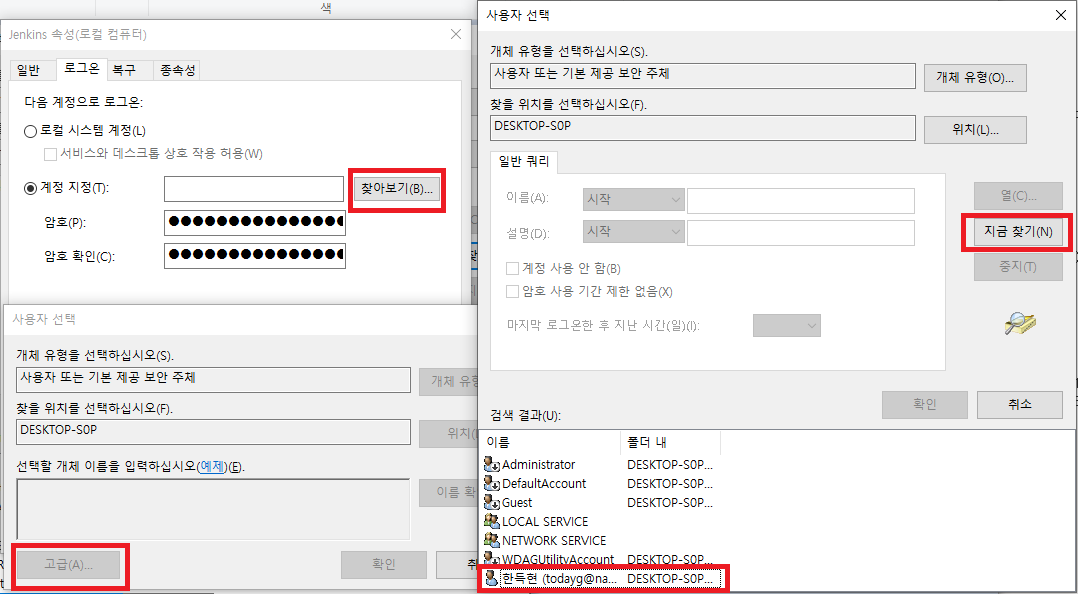Viewport: 1078px width, 595px height.
Task: Click 이름 확인 button in small dialog
Action: pyautogui.click(x=450, y=493)
